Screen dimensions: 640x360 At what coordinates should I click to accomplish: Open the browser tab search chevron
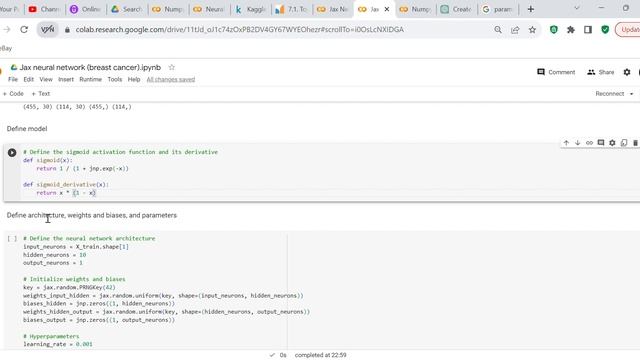[x=576, y=8]
